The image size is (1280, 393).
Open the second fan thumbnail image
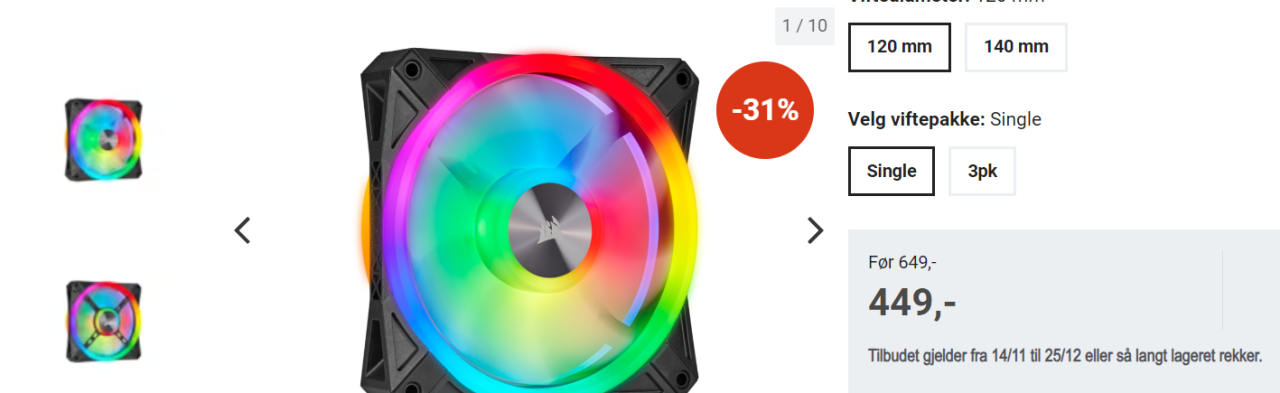pyautogui.click(x=104, y=321)
